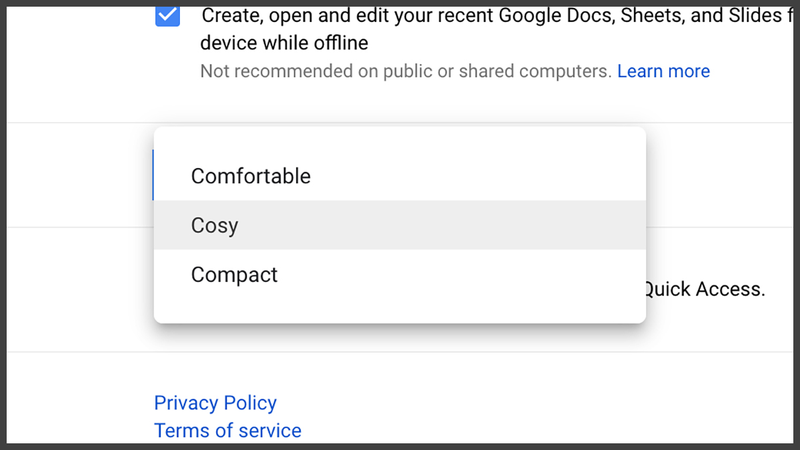Open the Terms of service link
The width and height of the screenshot is (800, 450).
coord(228,431)
